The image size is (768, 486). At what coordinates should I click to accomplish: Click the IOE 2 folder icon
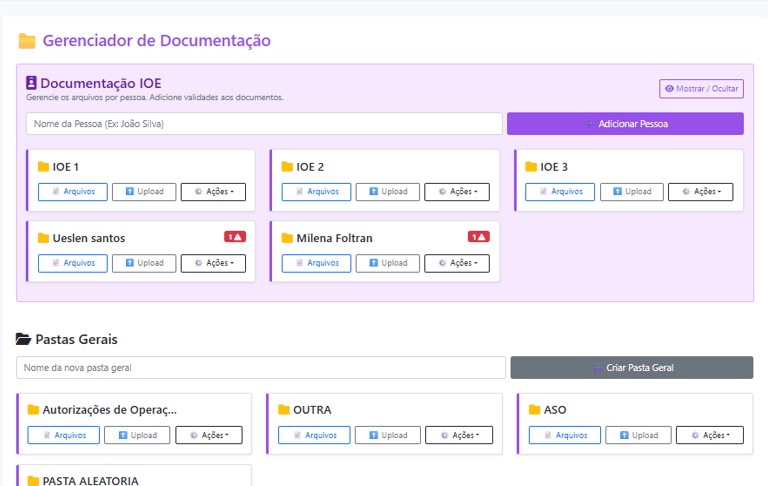point(287,167)
